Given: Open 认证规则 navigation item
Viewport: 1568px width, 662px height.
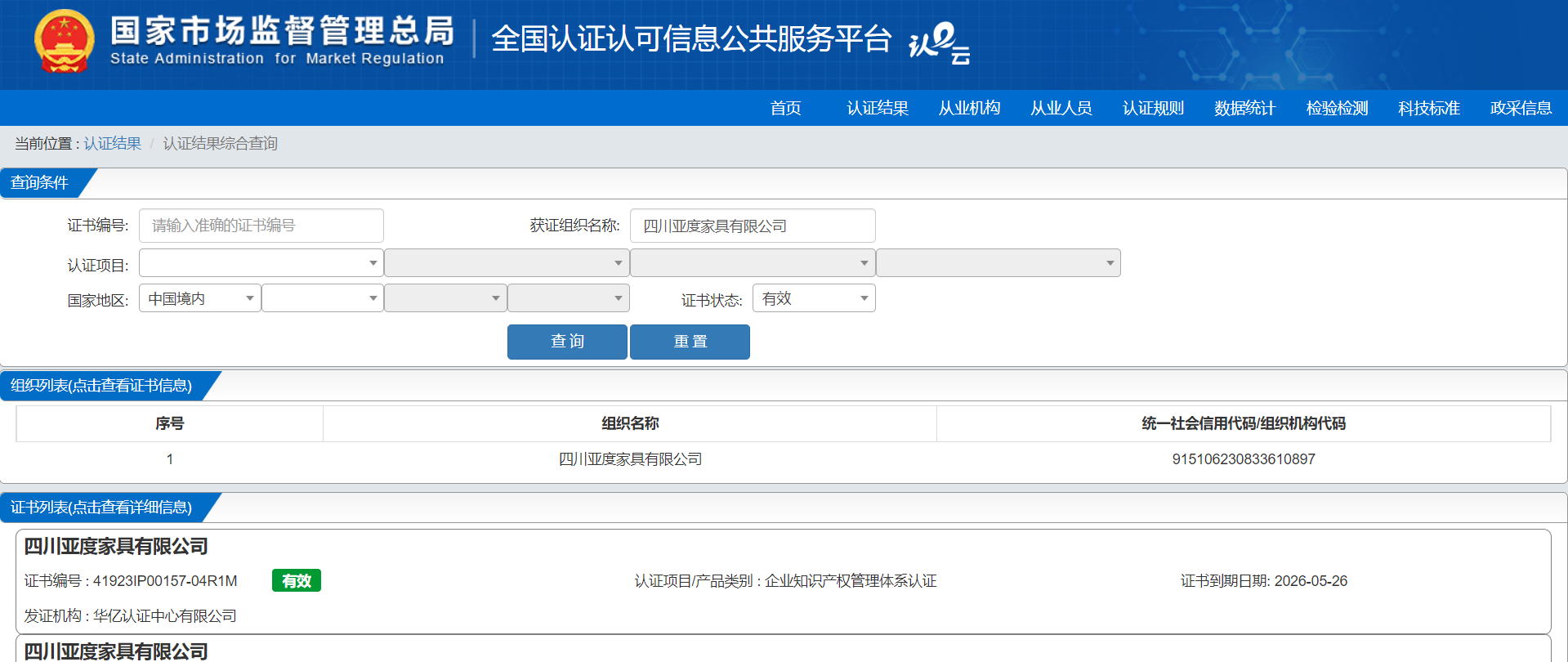Looking at the screenshot, I should pos(1154,108).
